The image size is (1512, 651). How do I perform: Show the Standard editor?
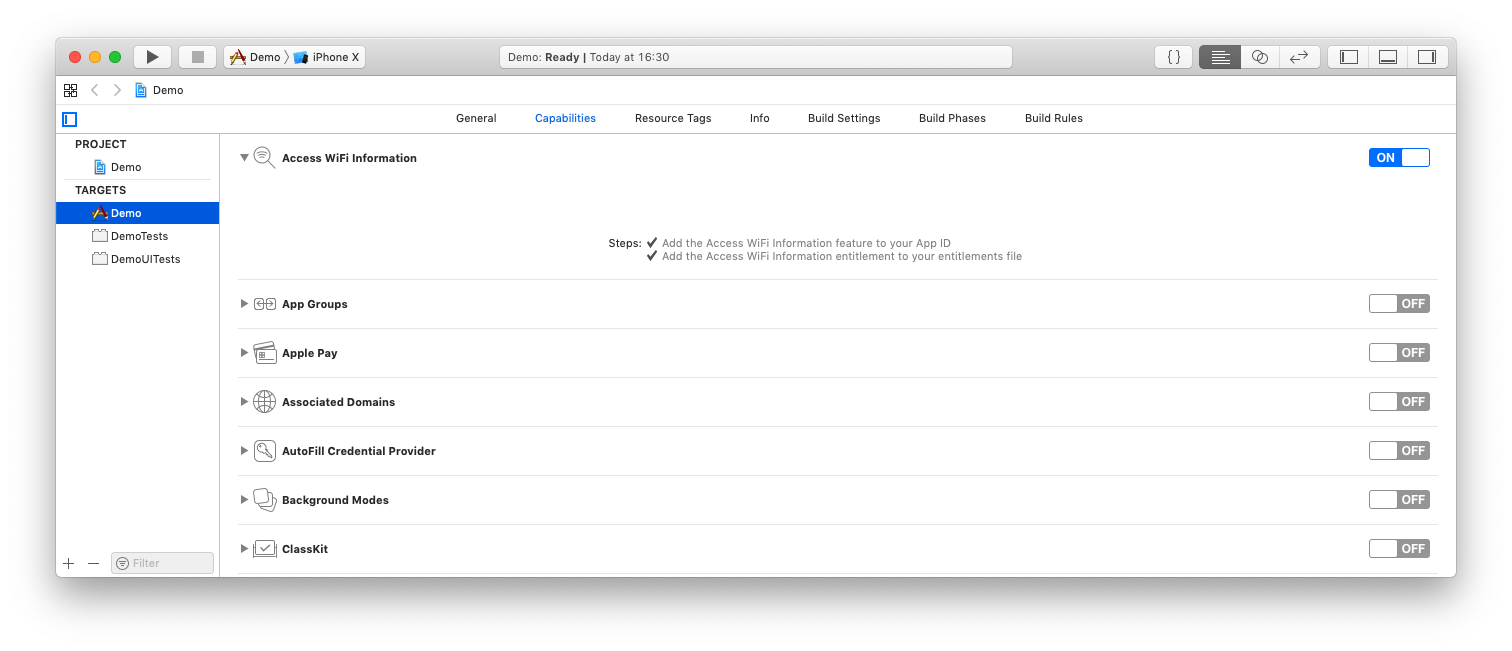point(1220,57)
